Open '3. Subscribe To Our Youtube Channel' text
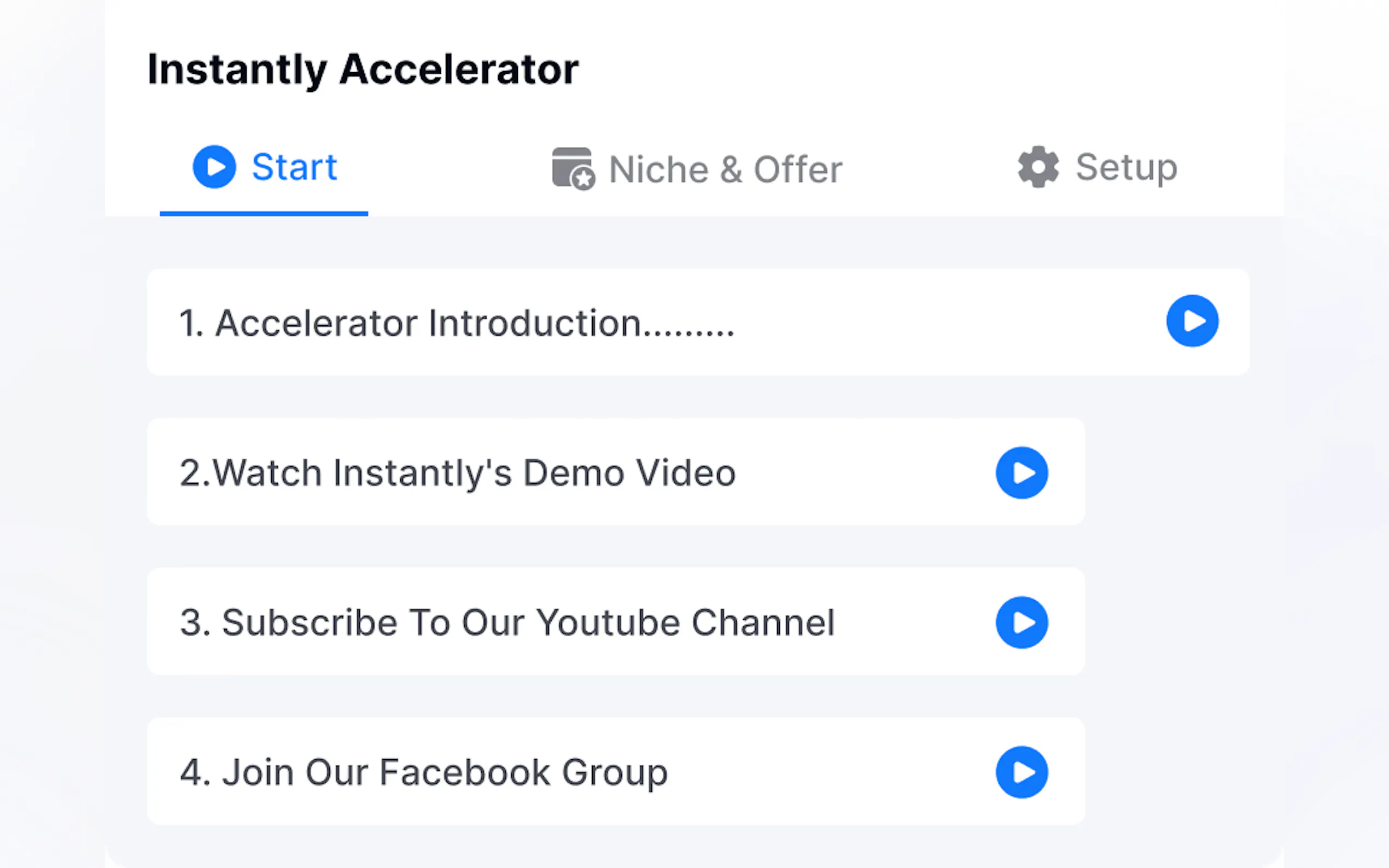 point(507,623)
